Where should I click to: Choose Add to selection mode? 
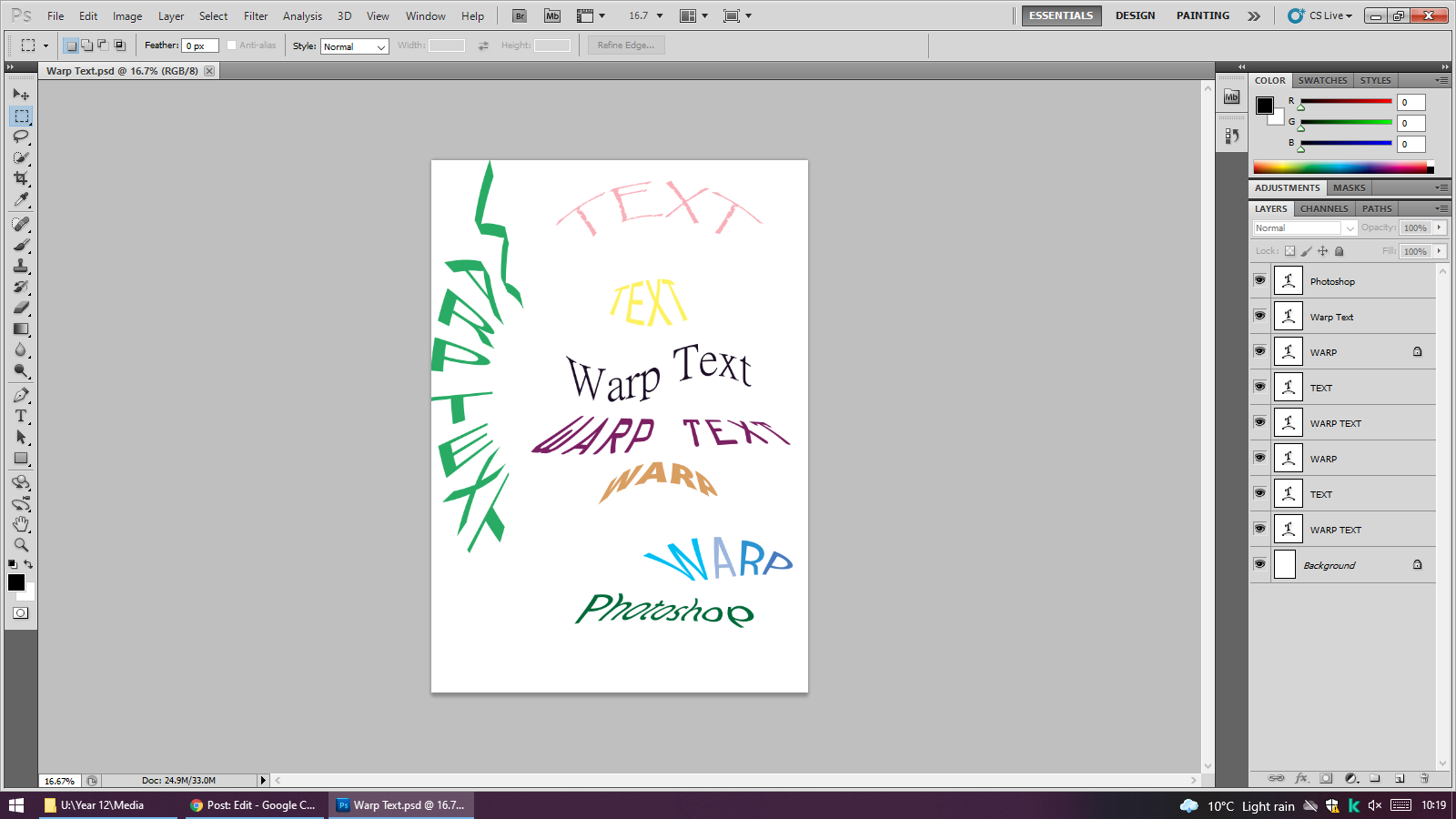[x=86, y=45]
